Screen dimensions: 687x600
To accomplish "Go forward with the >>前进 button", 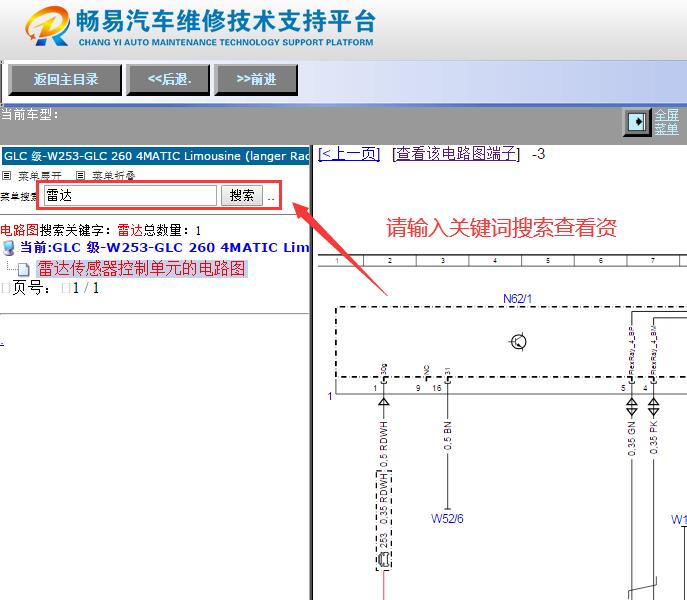I will tap(256, 80).
